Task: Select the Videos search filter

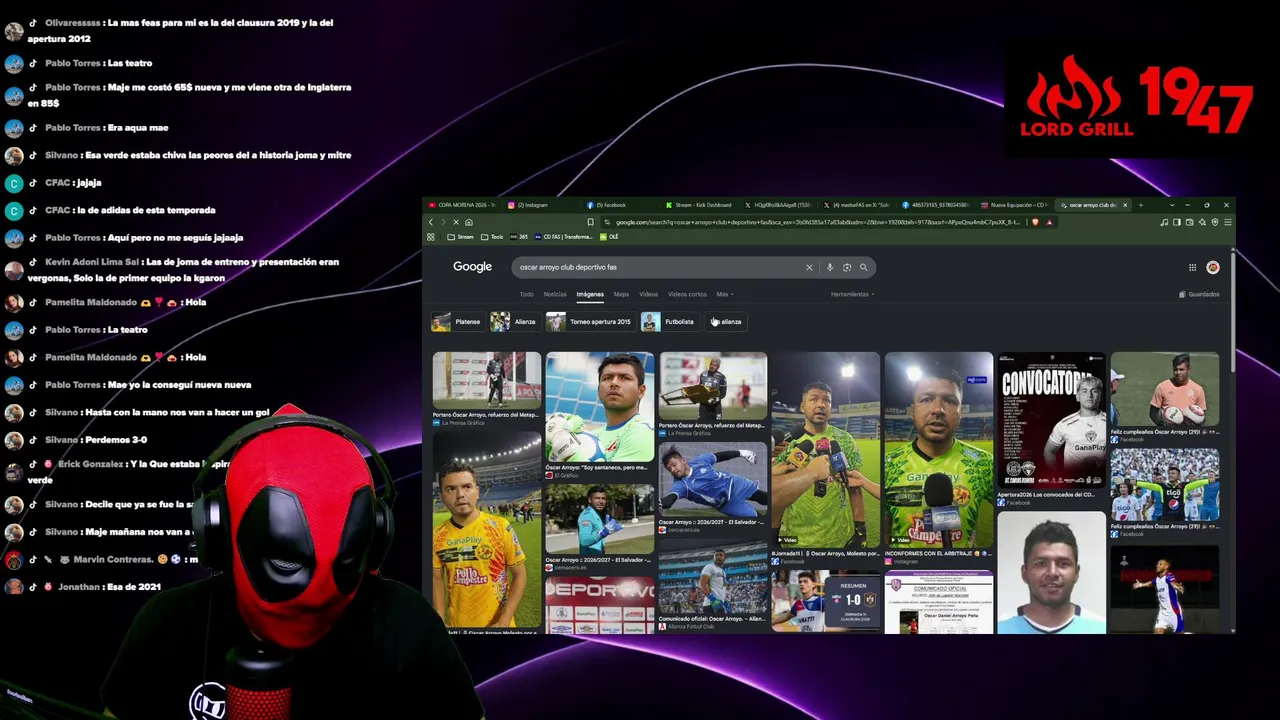Action: point(648,294)
